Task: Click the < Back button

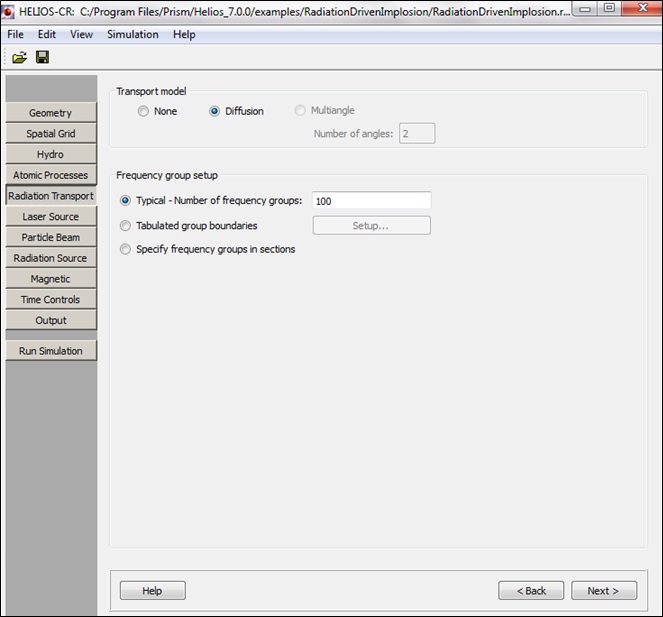Action: 531,591
